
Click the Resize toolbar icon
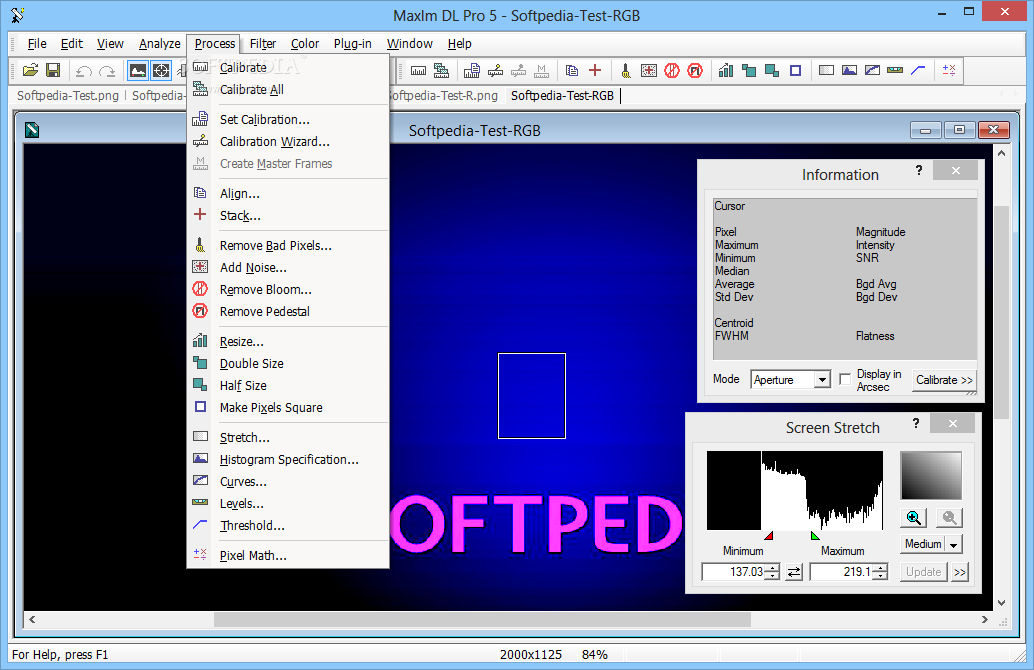726,71
